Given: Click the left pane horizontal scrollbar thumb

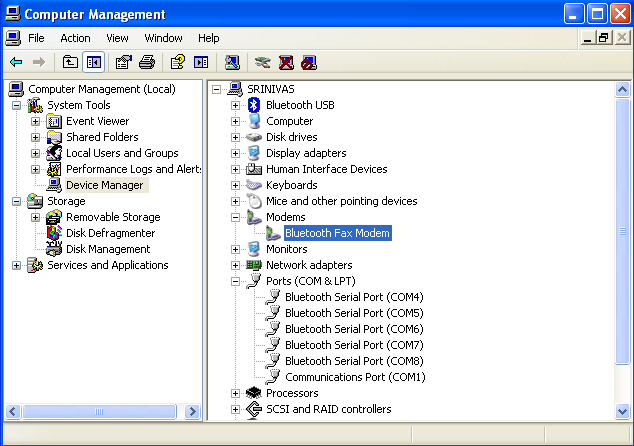Looking at the screenshot, I should (99, 412).
